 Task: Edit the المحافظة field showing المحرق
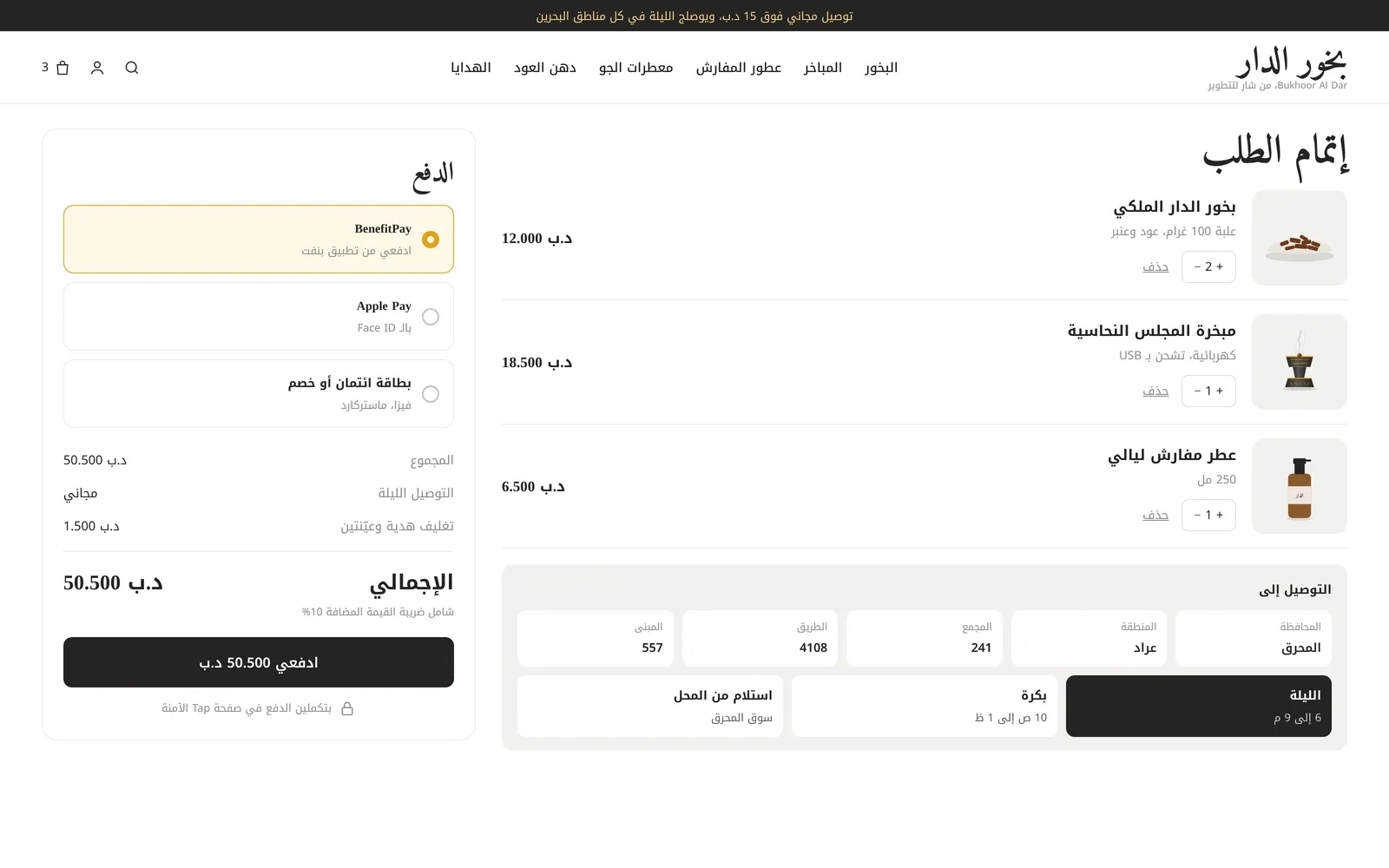(x=1254, y=639)
